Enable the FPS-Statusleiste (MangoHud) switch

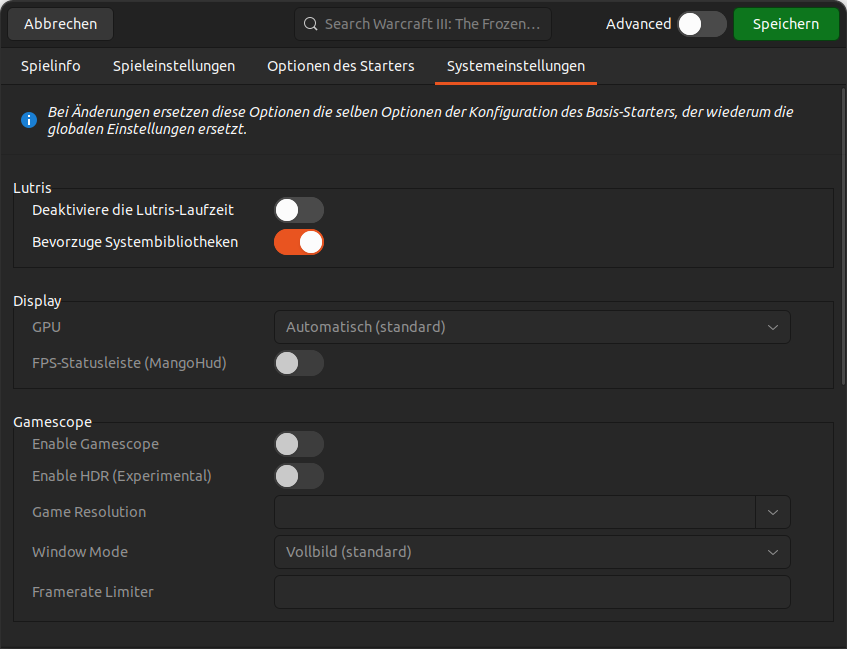click(x=298, y=363)
